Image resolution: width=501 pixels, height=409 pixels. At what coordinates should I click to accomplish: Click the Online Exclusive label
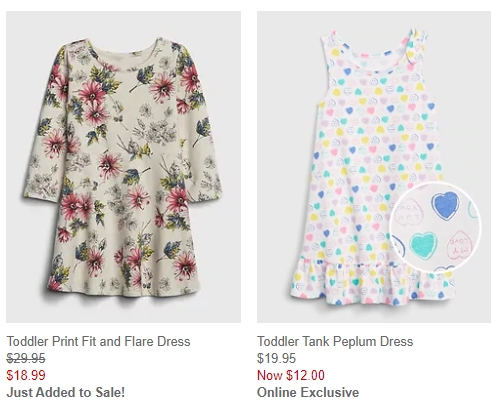pyautogui.click(x=308, y=392)
